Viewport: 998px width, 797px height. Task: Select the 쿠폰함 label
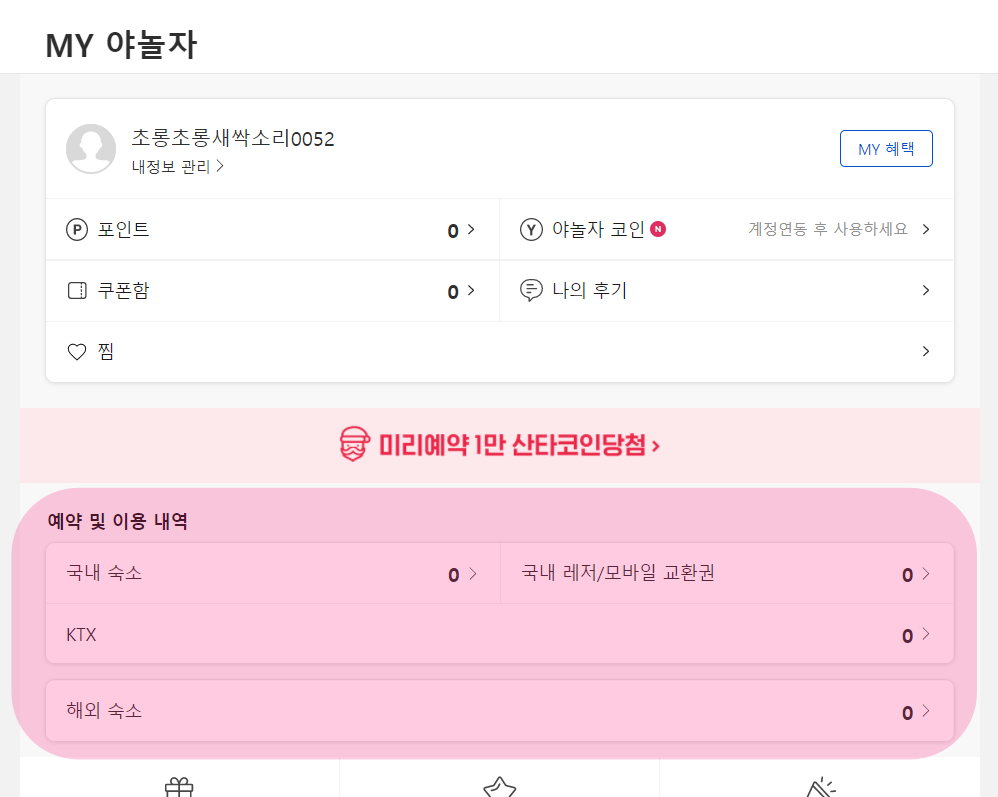pyautogui.click(x=123, y=291)
